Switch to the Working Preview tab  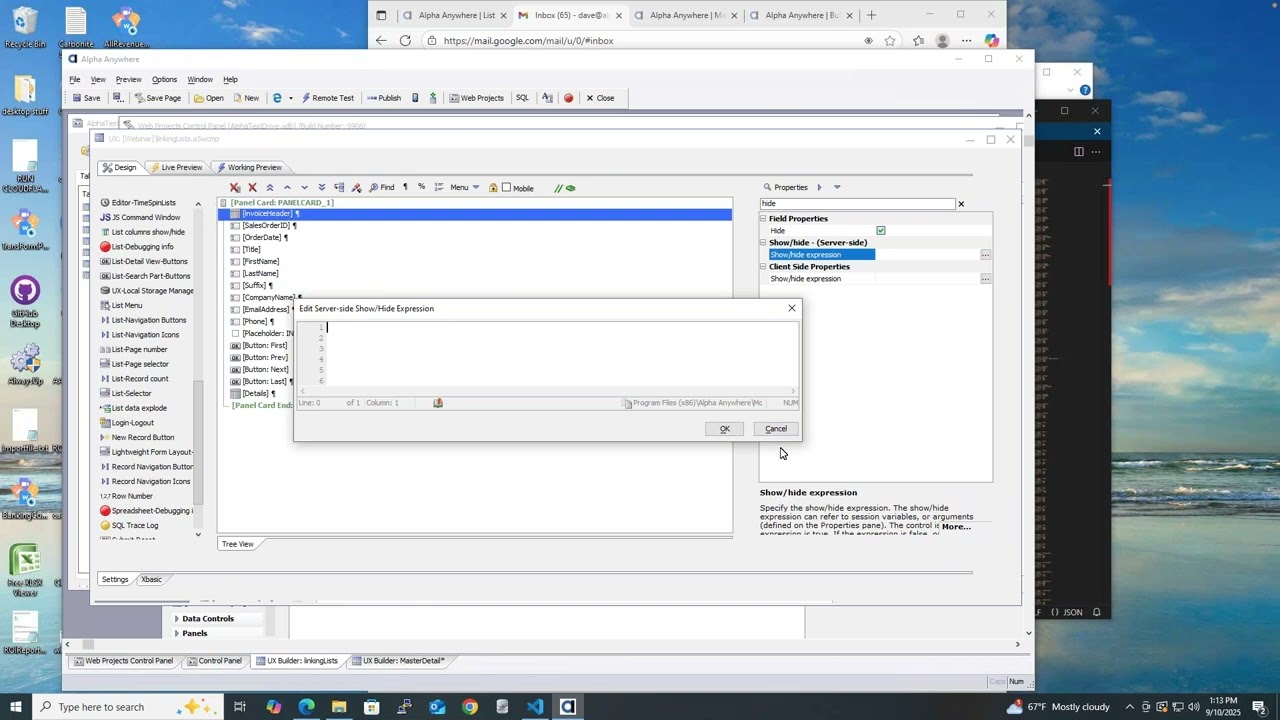click(x=249, y=167)
